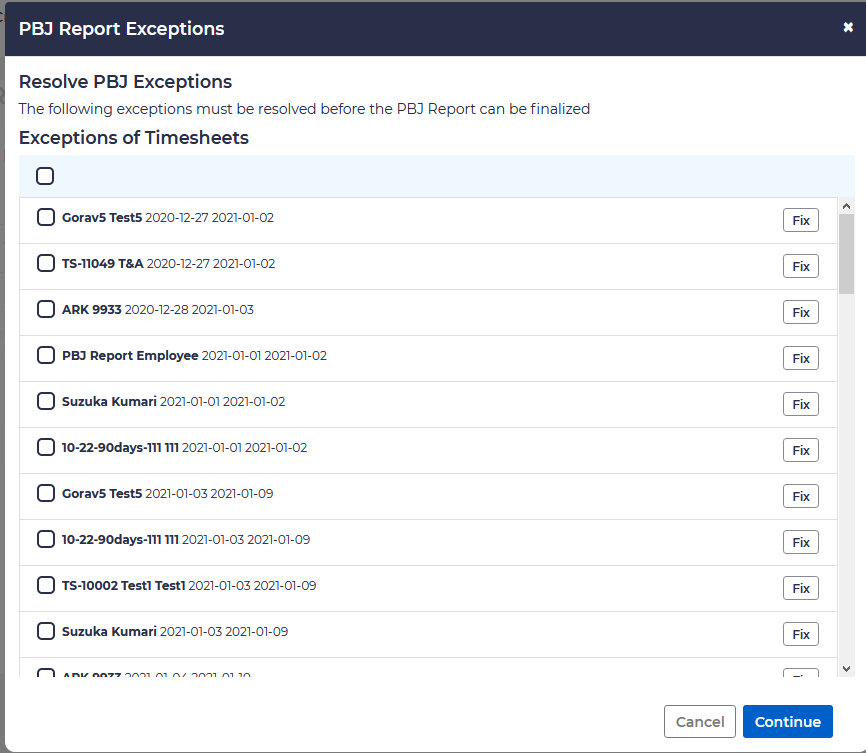
Task: Fix the ARK 9933 2020-12-28 exception
Action: 800,313
